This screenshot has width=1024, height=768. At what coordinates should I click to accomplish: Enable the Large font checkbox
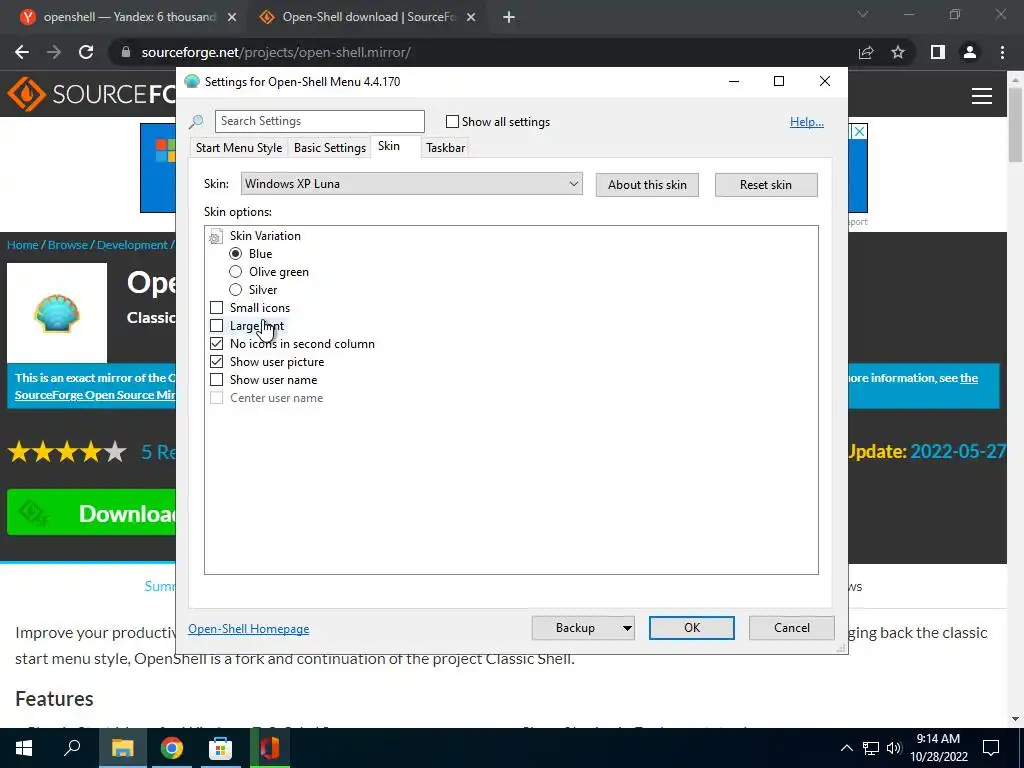click(x=216, y=325)
